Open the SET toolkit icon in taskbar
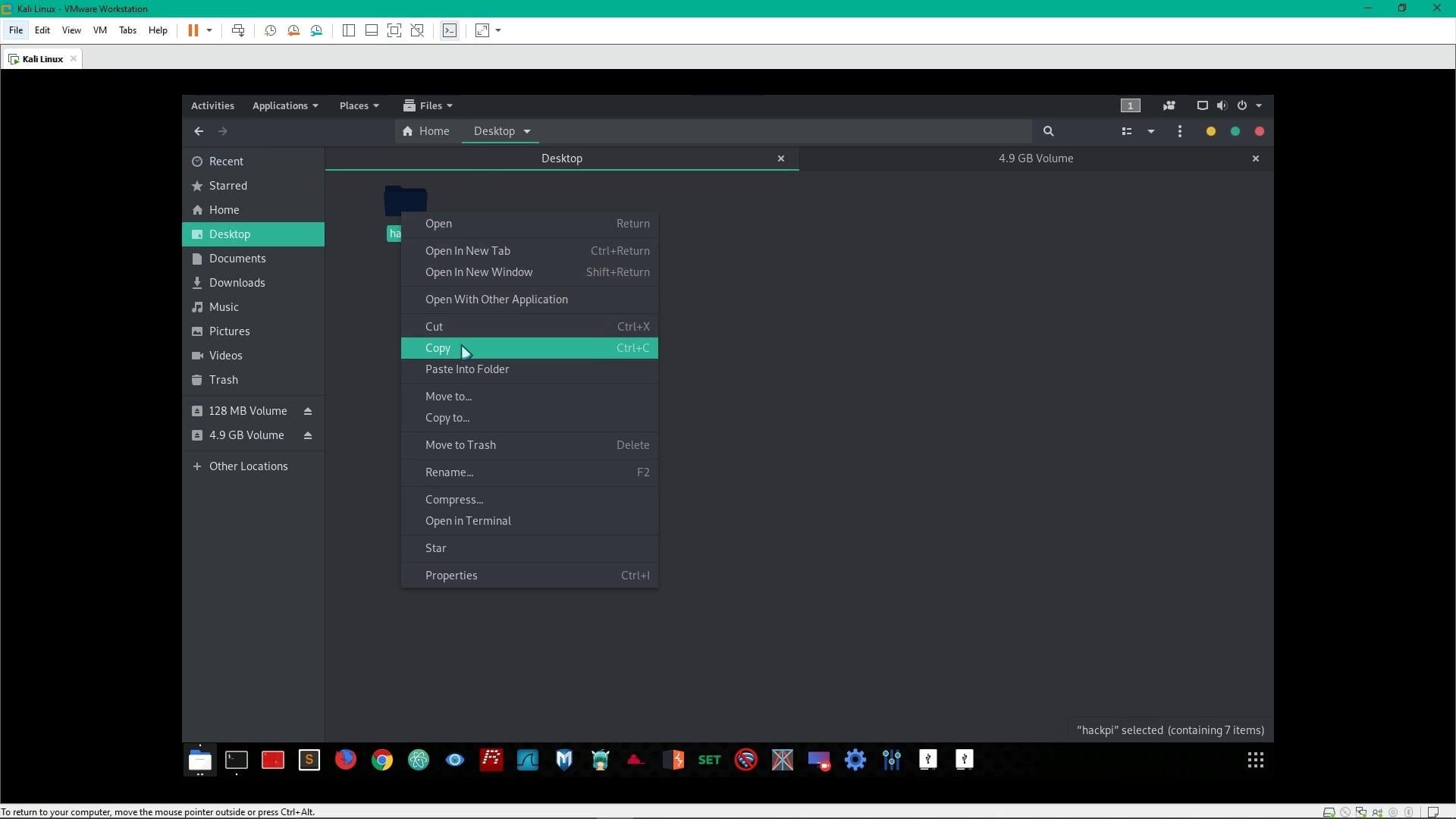The image size is (1456, 819). pos(709,760)
